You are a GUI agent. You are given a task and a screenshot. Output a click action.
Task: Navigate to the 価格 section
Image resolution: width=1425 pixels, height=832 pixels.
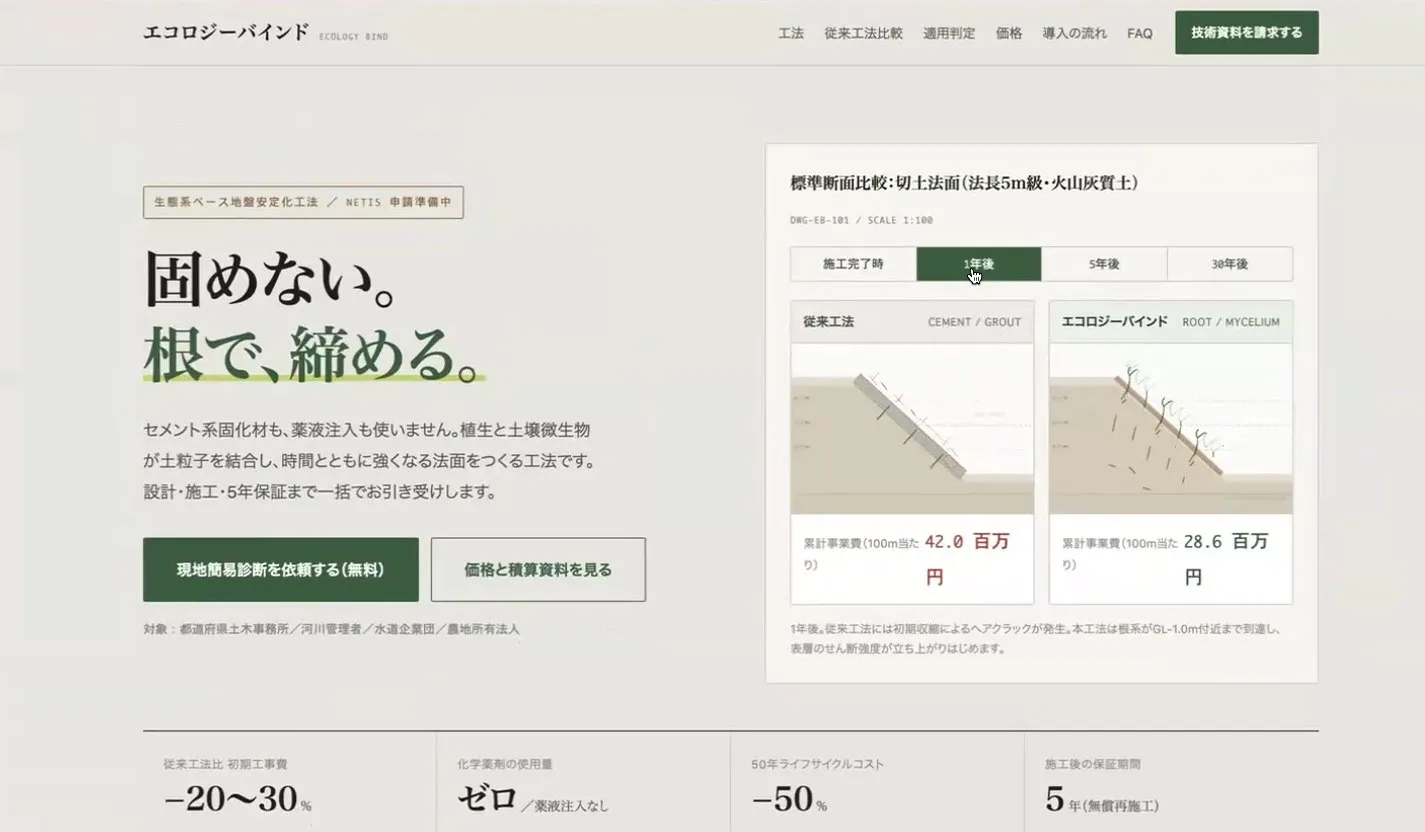coord(1009,33)
